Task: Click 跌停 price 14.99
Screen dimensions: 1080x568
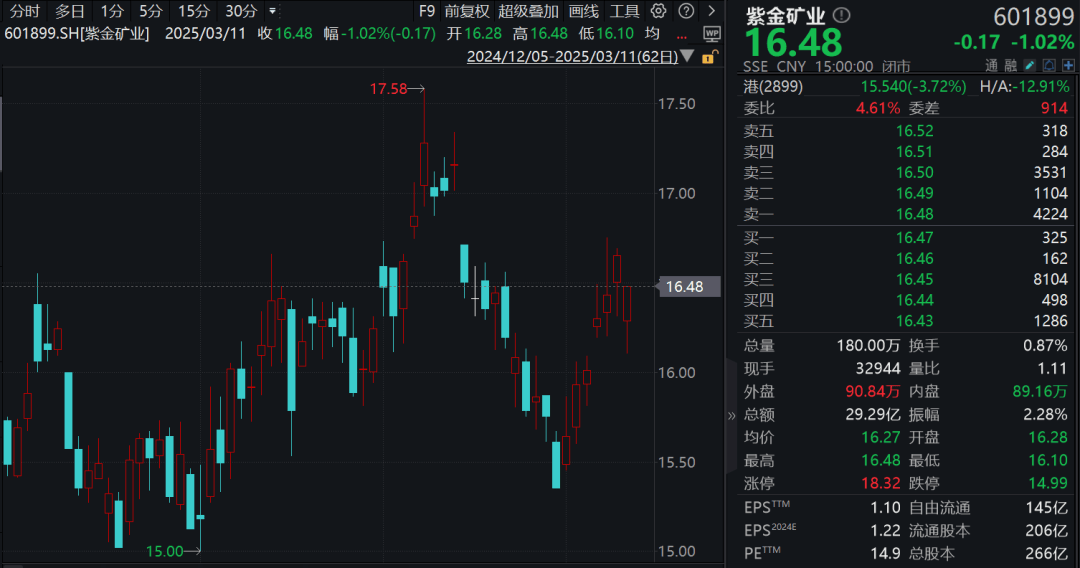Action: (1048, 483)
